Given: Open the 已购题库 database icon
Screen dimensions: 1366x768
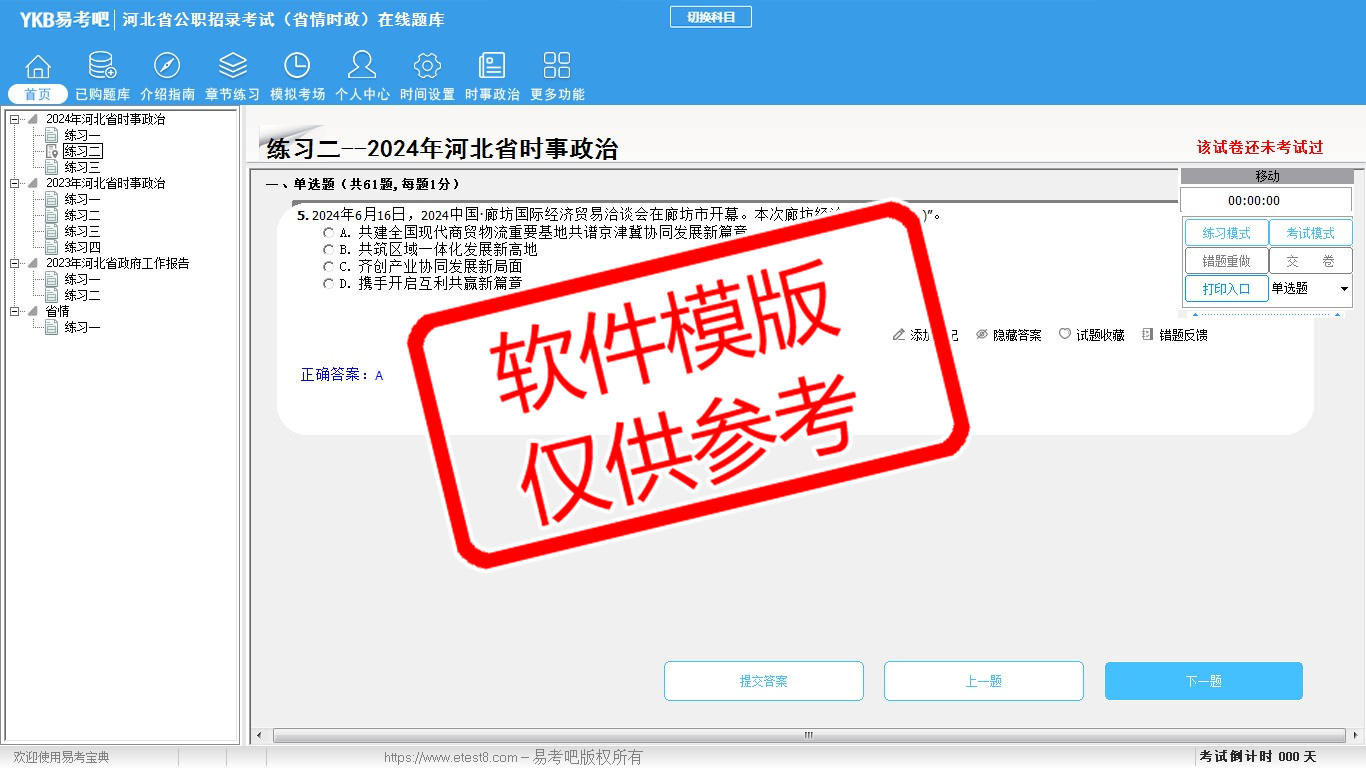Looking at the screenshot, I should point(102,66).
